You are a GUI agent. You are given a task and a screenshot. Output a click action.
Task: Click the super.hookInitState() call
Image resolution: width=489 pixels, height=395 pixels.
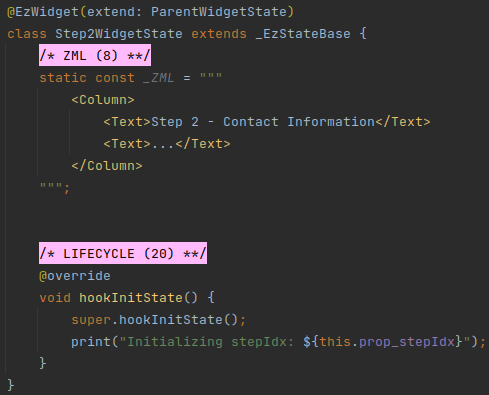155,320
